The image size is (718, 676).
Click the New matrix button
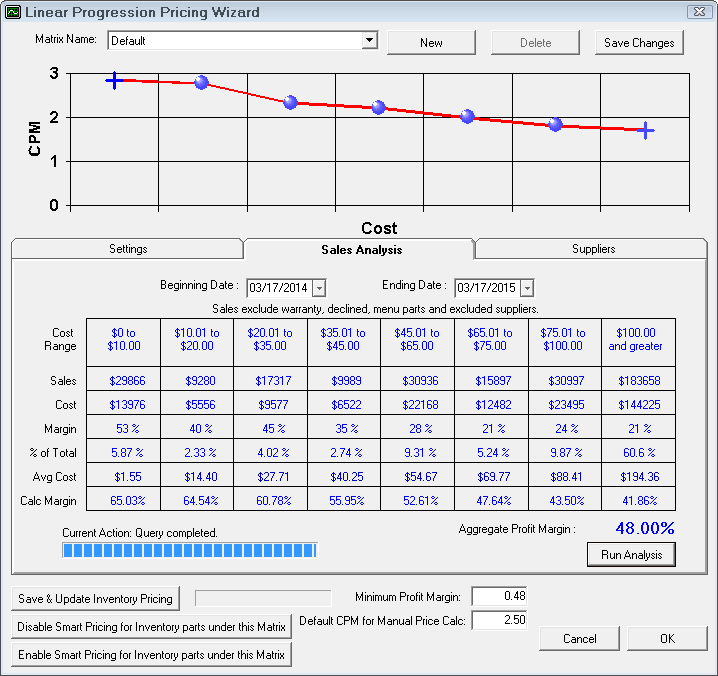(x=431, y=42)
